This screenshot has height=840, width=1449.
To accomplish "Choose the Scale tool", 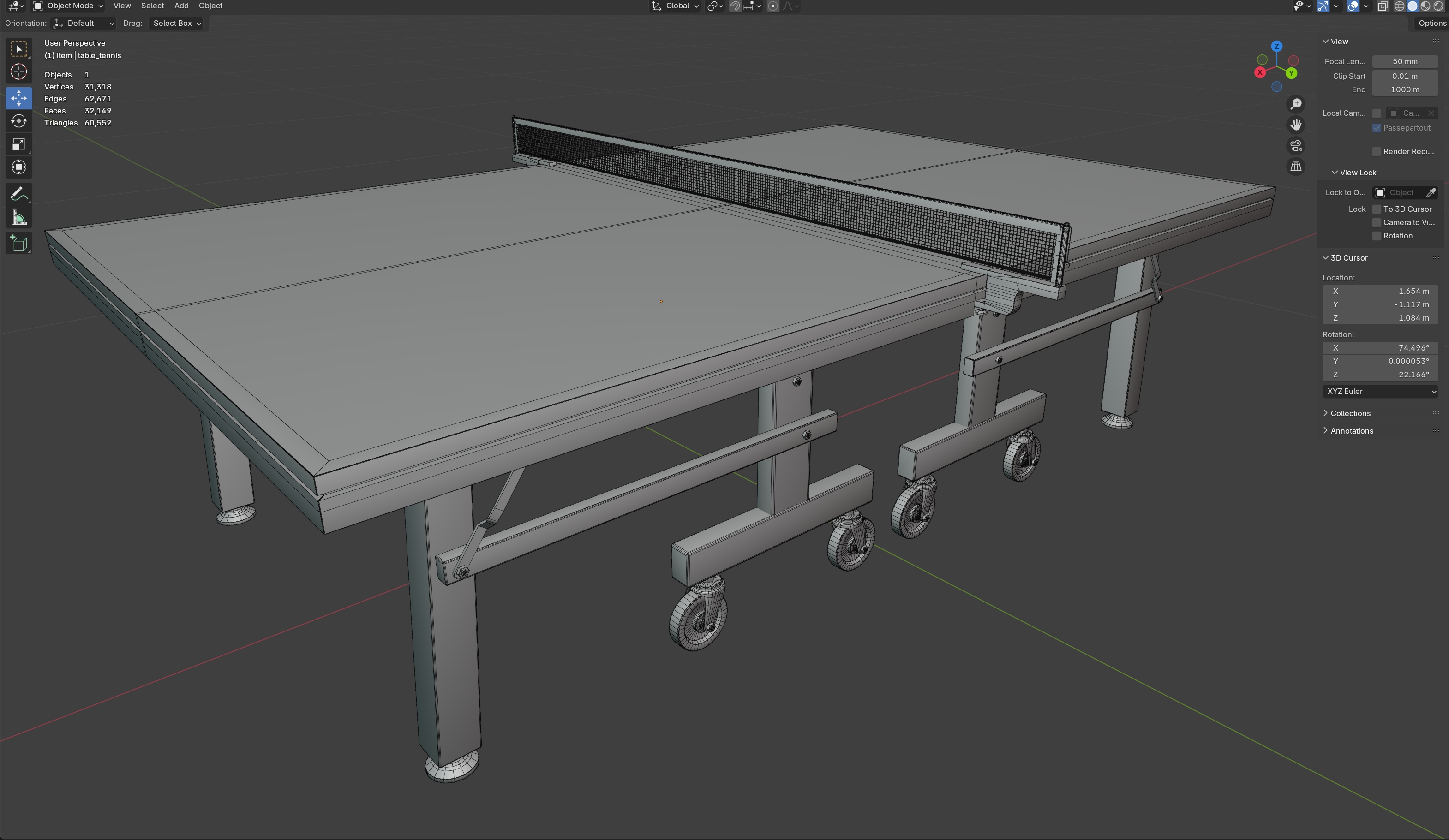I will (x=18, y=144).
